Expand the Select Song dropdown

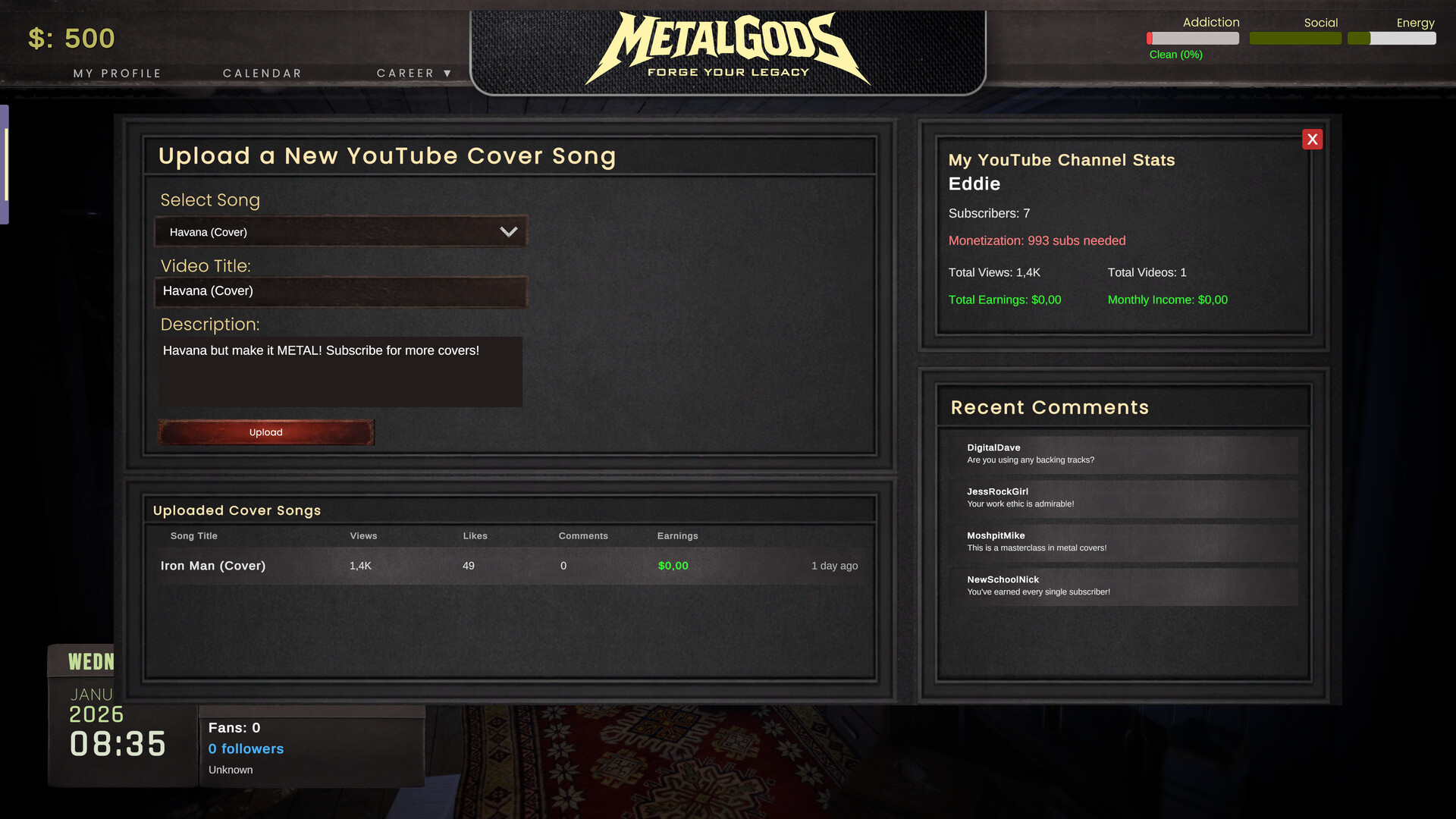coord(340,231)
